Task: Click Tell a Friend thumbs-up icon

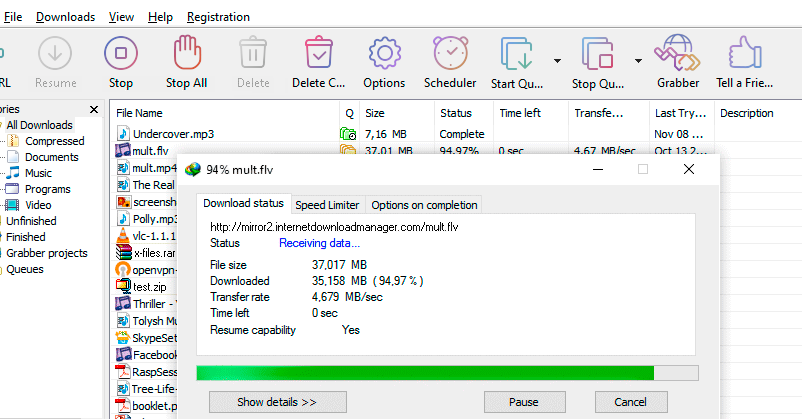Action: [746, 52]
